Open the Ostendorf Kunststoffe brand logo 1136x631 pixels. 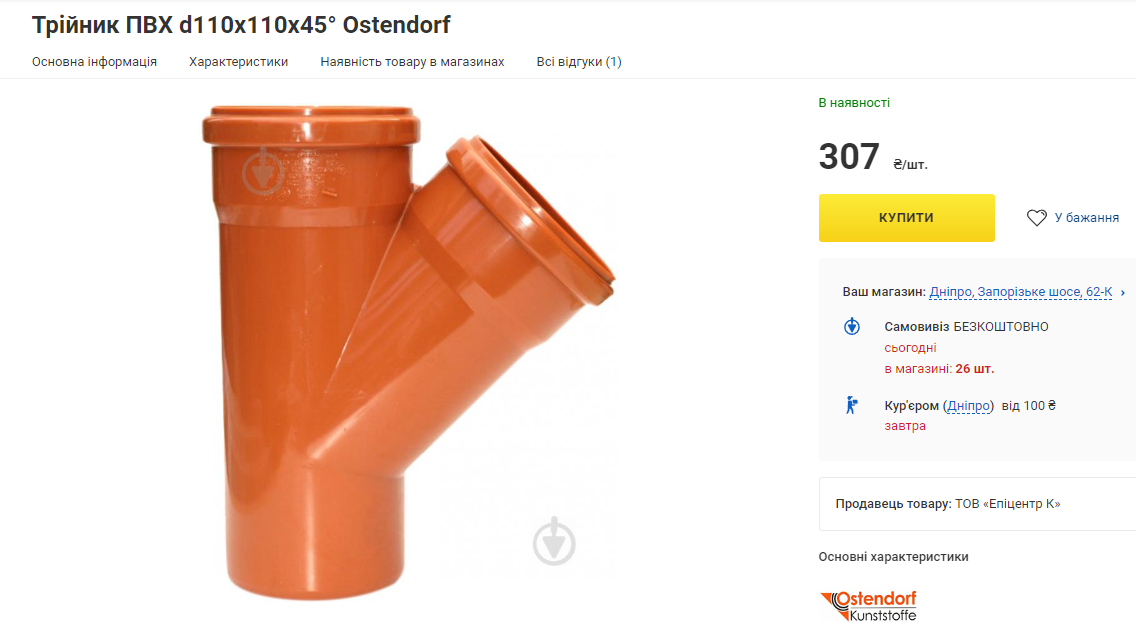coord(869,606)
